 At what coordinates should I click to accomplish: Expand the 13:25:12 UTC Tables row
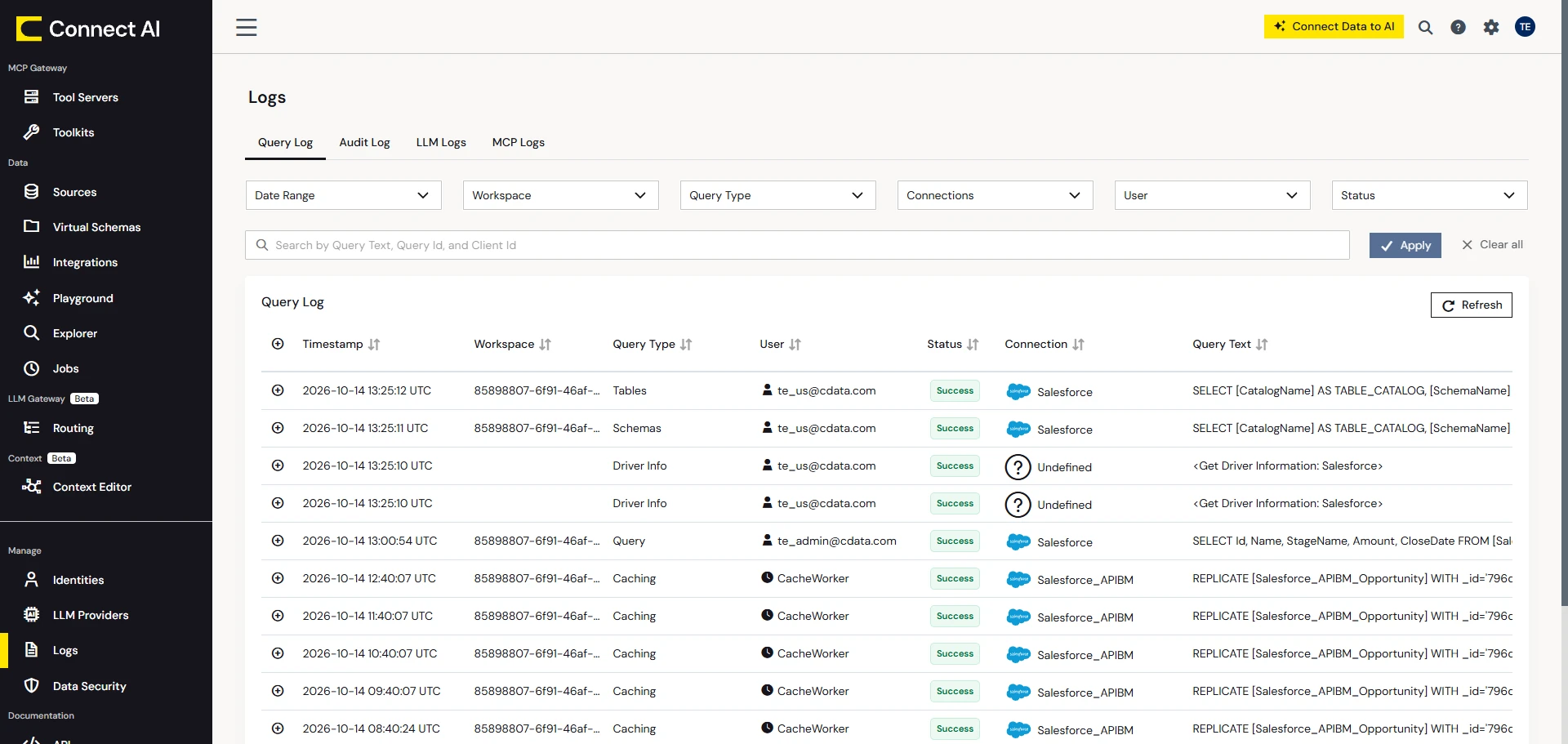point(278,390)
